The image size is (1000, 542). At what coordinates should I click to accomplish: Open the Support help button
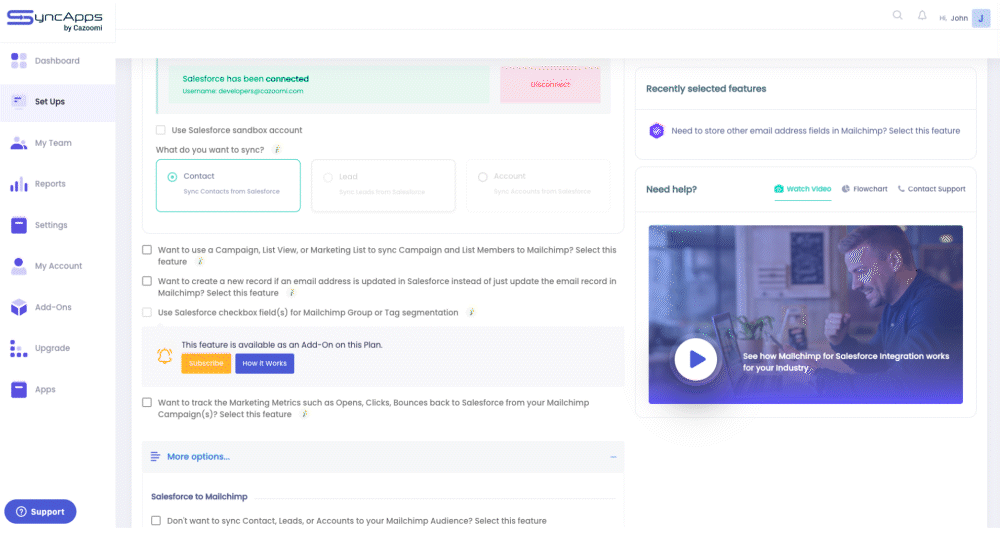click(x=40, y=511)
